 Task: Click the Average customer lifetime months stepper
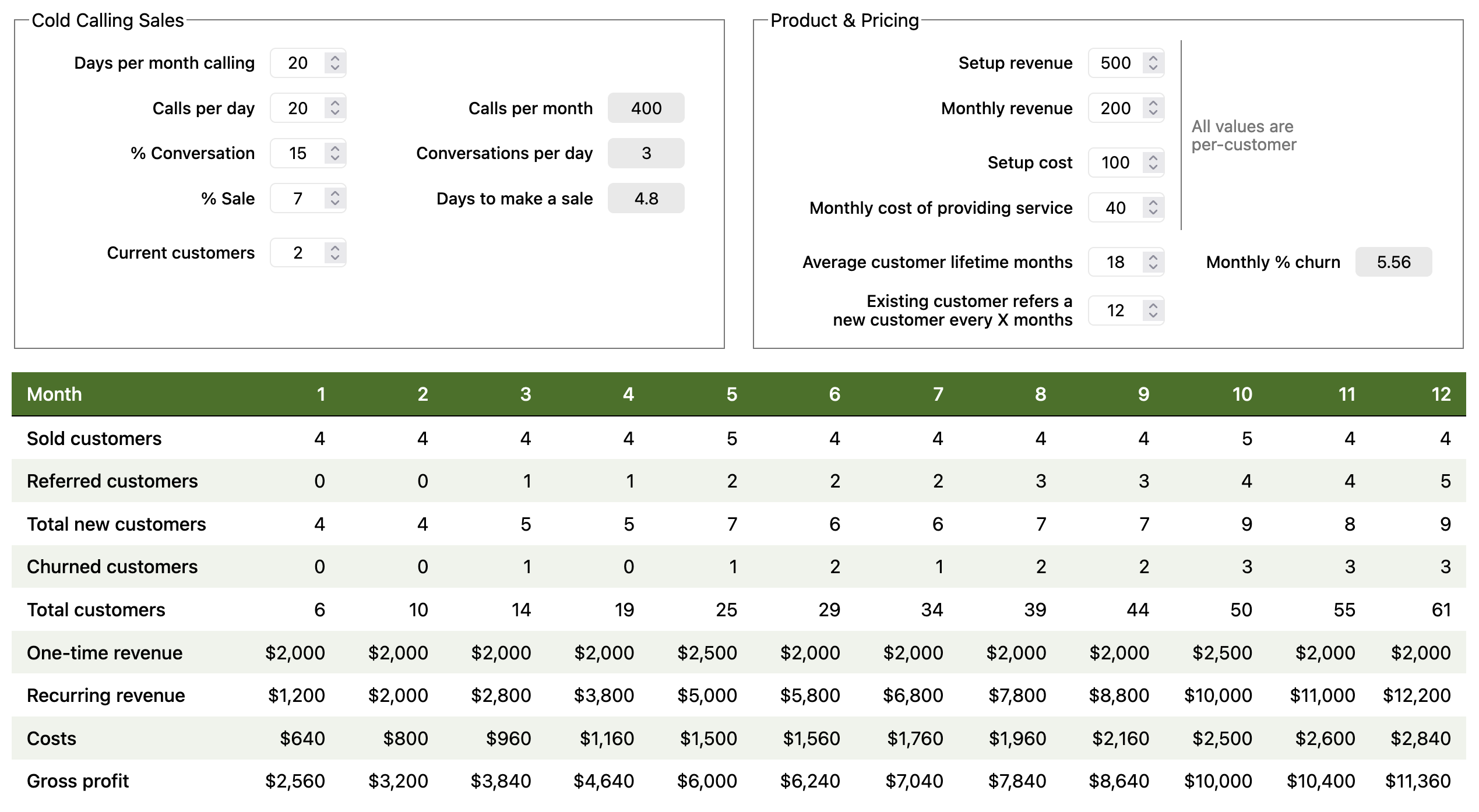pyautogui.click(x=1153, y=262)
